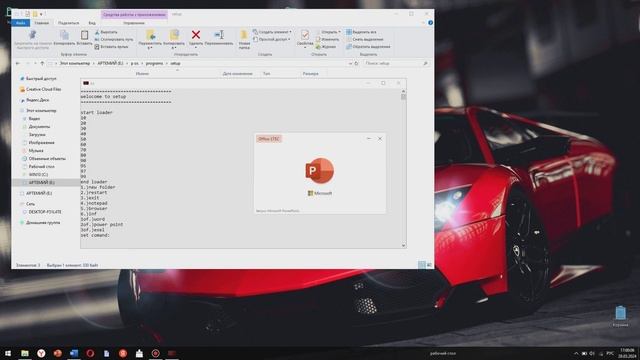Click Edit (Изменить) in ribbon
The width and height of the screenshot is (640, 360).
(327, 39)
